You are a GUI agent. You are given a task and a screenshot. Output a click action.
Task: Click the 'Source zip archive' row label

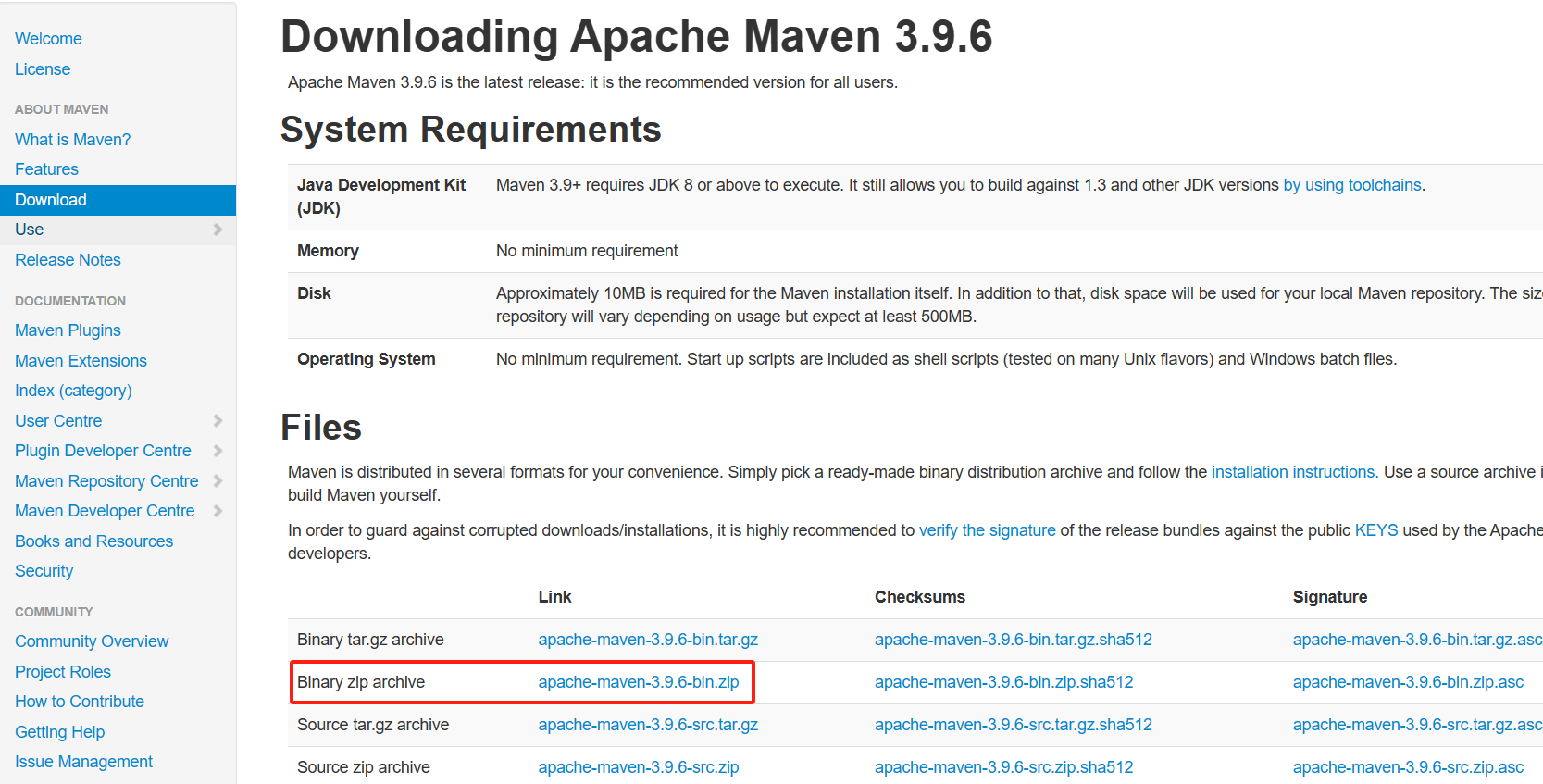click(x=364, y=767)
